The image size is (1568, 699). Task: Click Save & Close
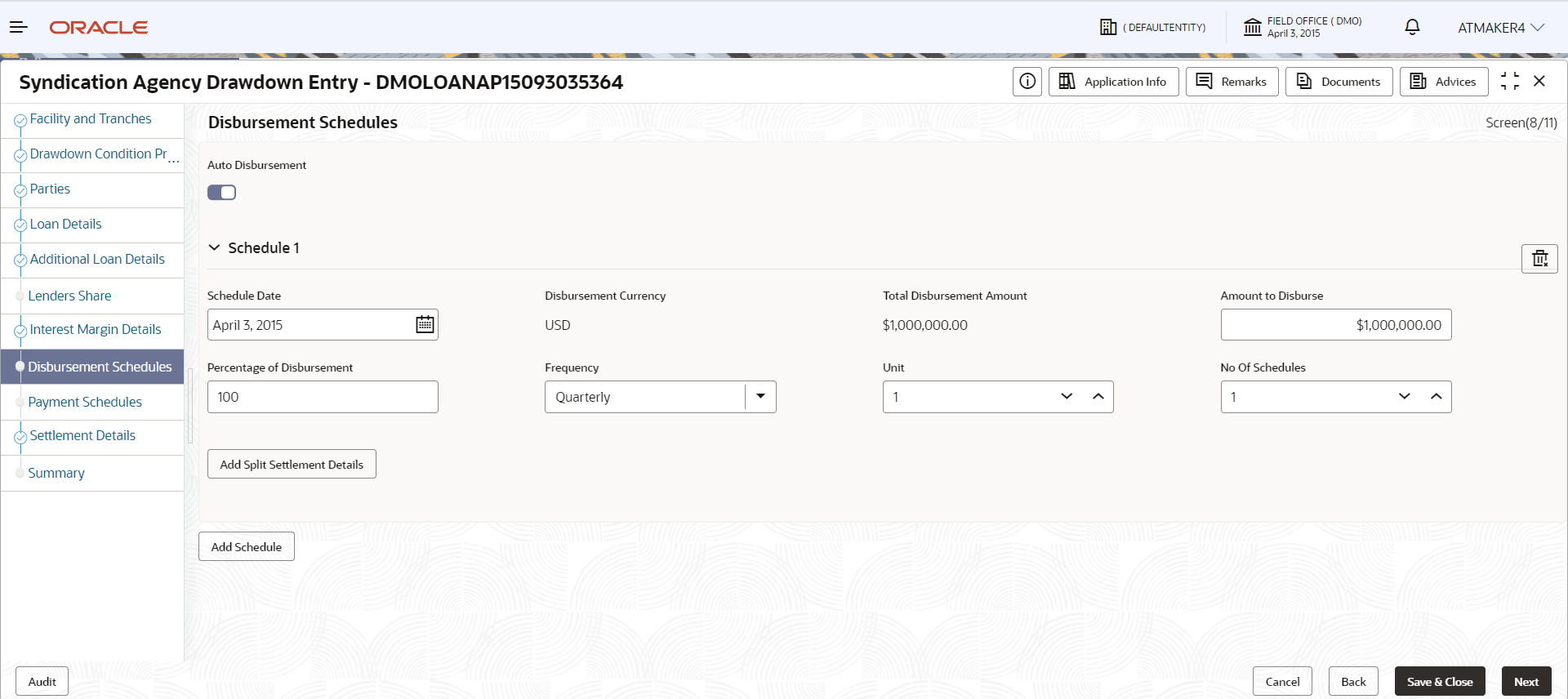click(x=1440, y=681)
